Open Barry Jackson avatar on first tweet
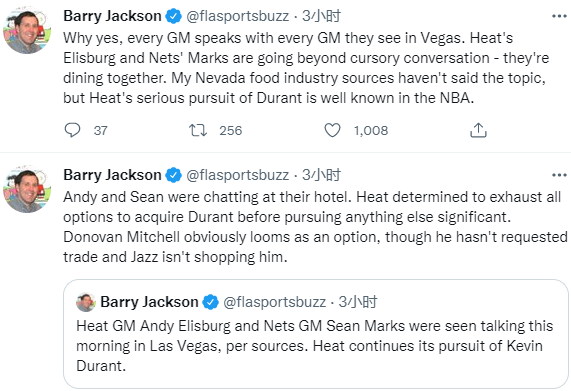571x391 pixels. (x=27, y=31)
